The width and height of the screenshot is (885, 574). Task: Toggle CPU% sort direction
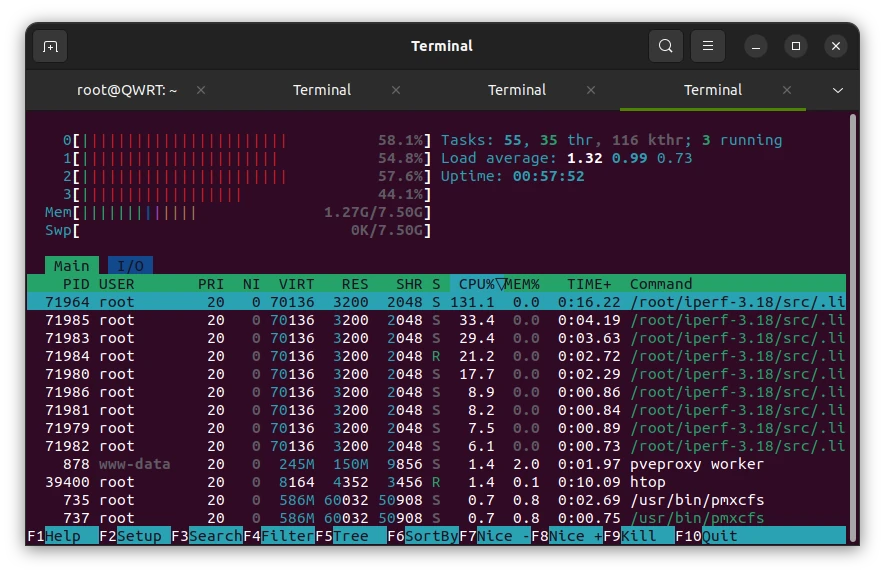tap(477, 284)
